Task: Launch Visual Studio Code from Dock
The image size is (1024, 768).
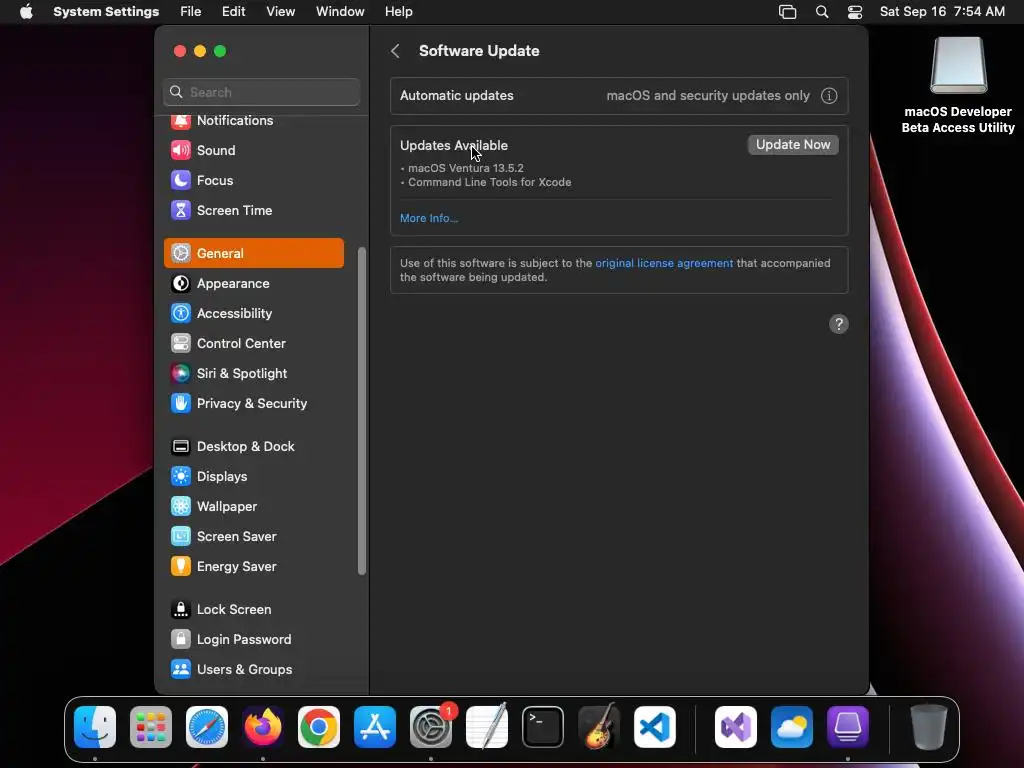Action: pos(655,727)
